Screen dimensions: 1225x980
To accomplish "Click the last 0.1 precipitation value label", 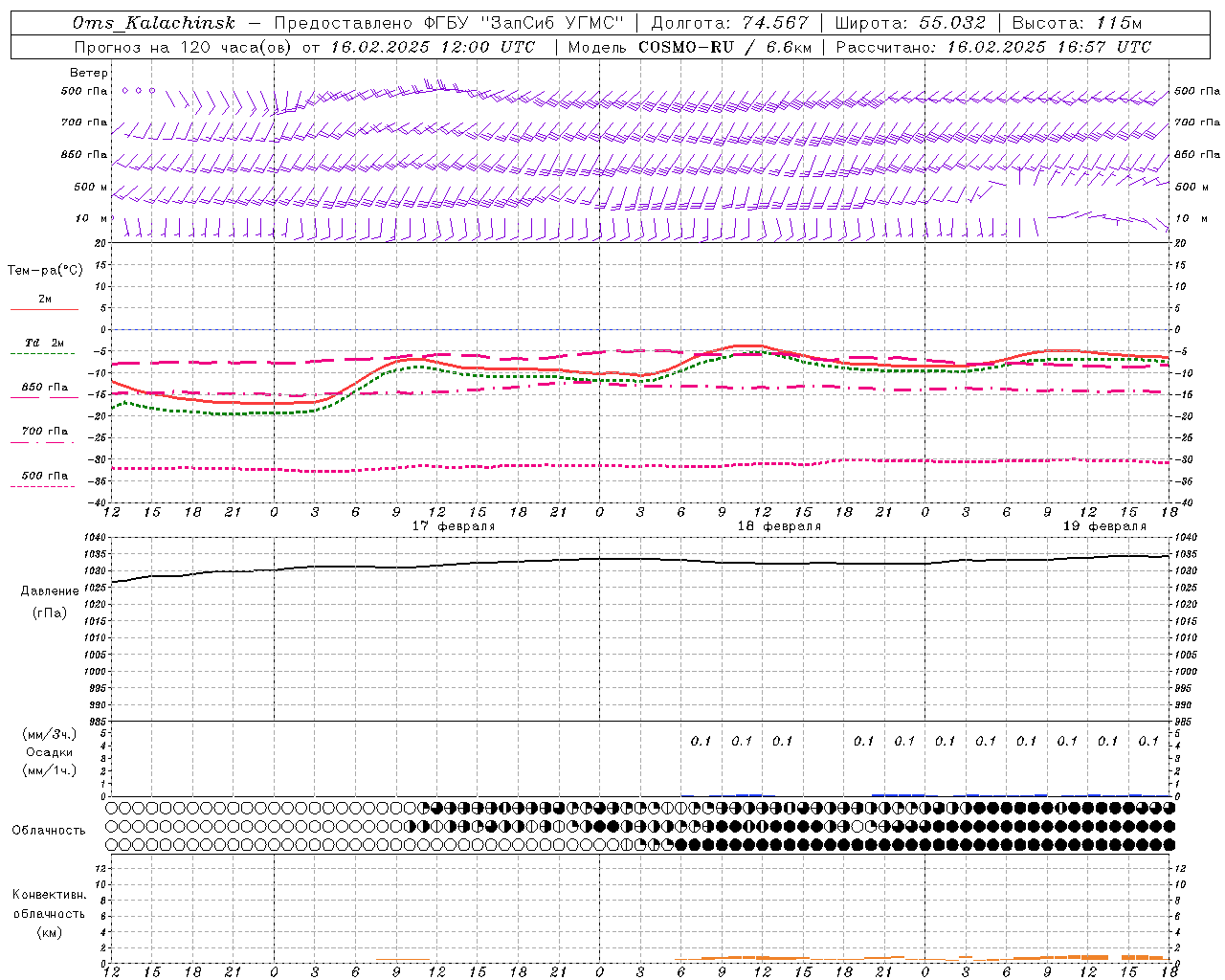I will tap(1148, 741).
